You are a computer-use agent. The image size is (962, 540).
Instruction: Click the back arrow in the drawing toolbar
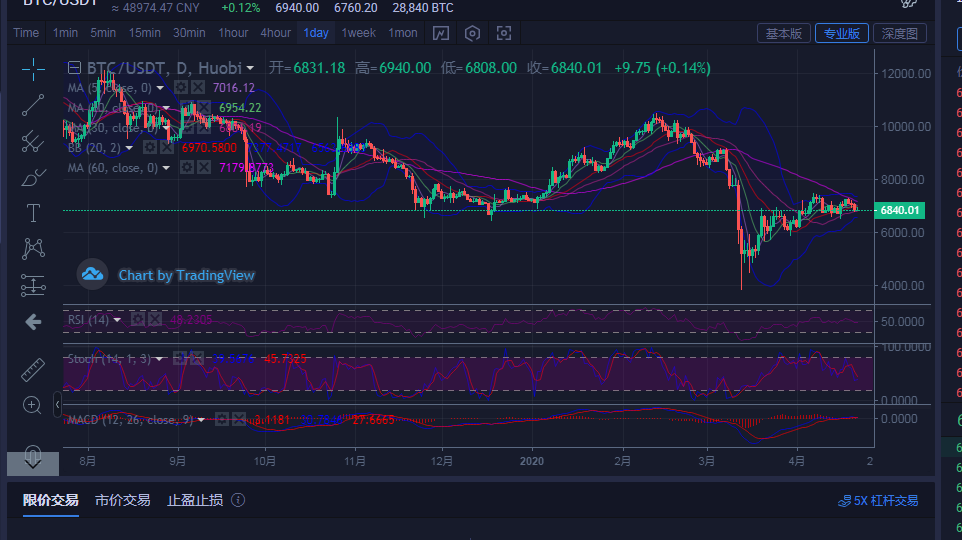tap(33, 322)
